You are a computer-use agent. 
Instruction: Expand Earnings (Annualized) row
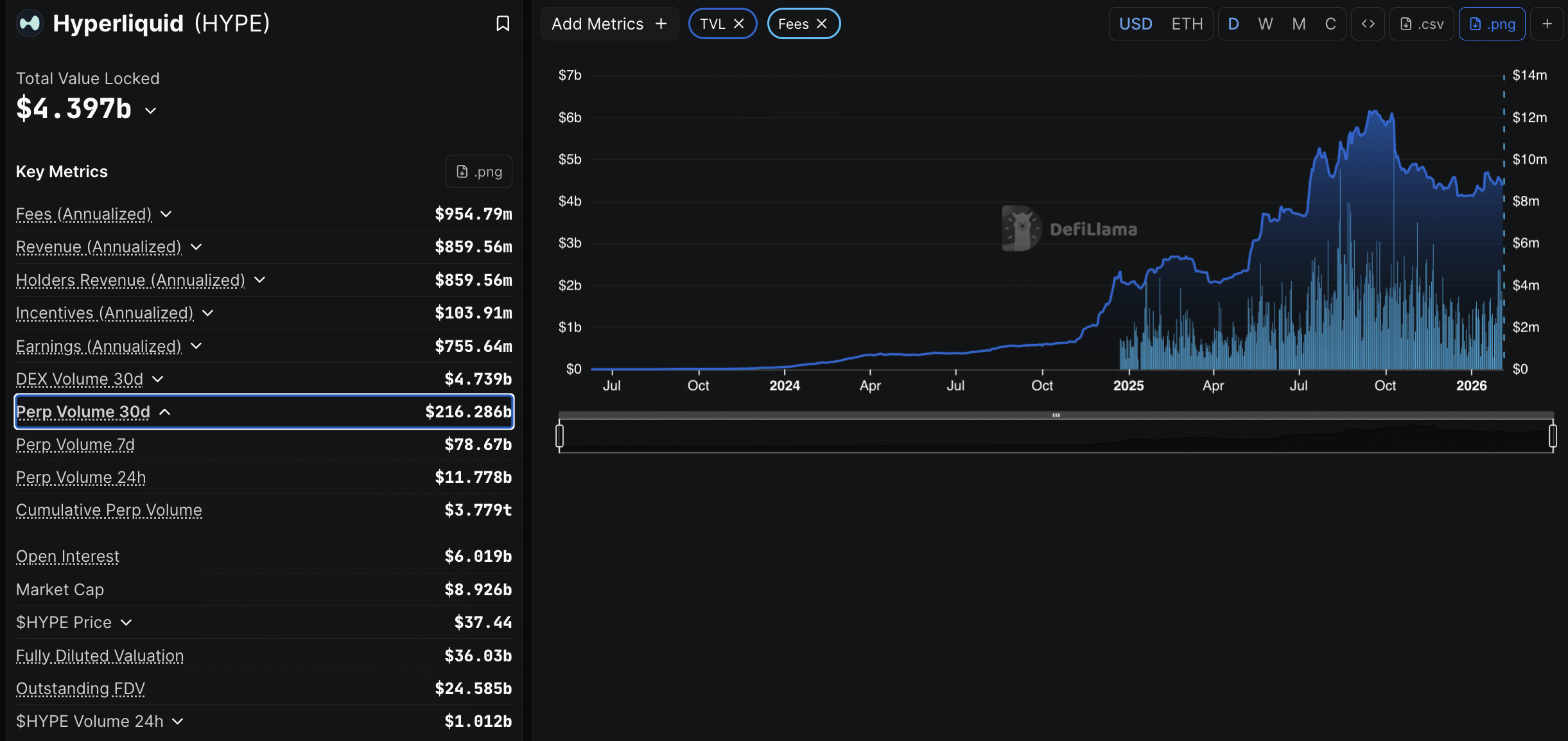pos(196,346)
